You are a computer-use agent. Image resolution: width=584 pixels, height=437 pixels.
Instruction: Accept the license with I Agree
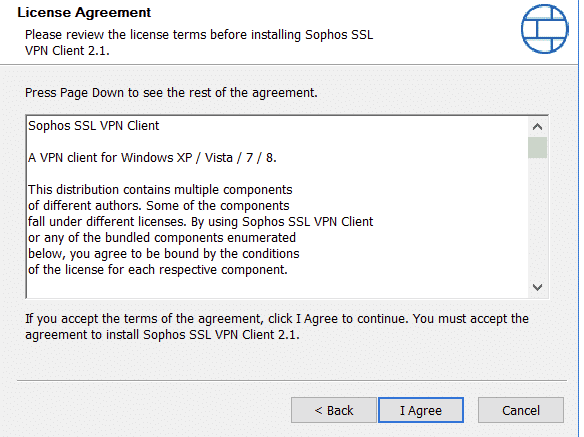click(x=421, y=410)
